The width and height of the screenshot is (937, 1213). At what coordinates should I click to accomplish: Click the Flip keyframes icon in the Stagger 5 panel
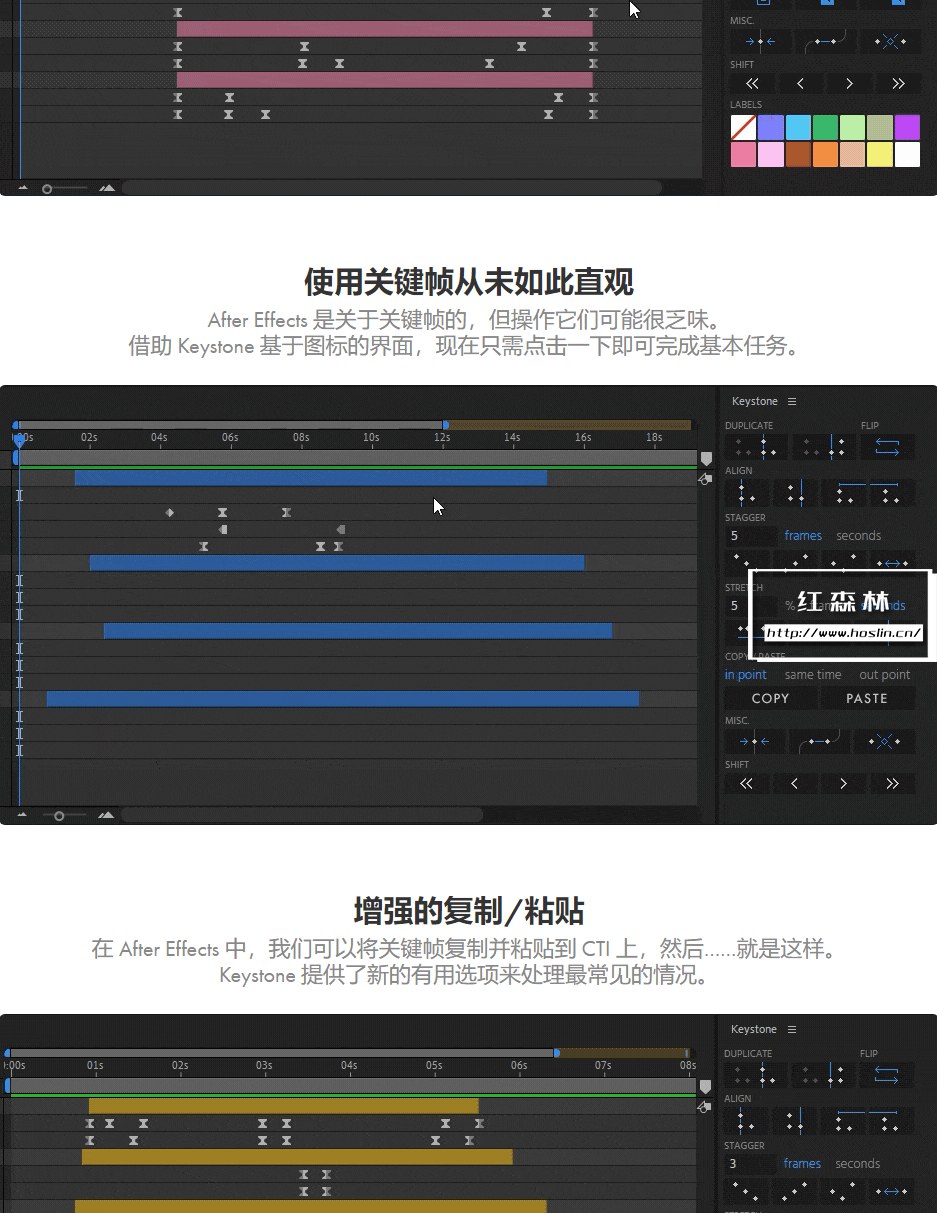point(887,447)
